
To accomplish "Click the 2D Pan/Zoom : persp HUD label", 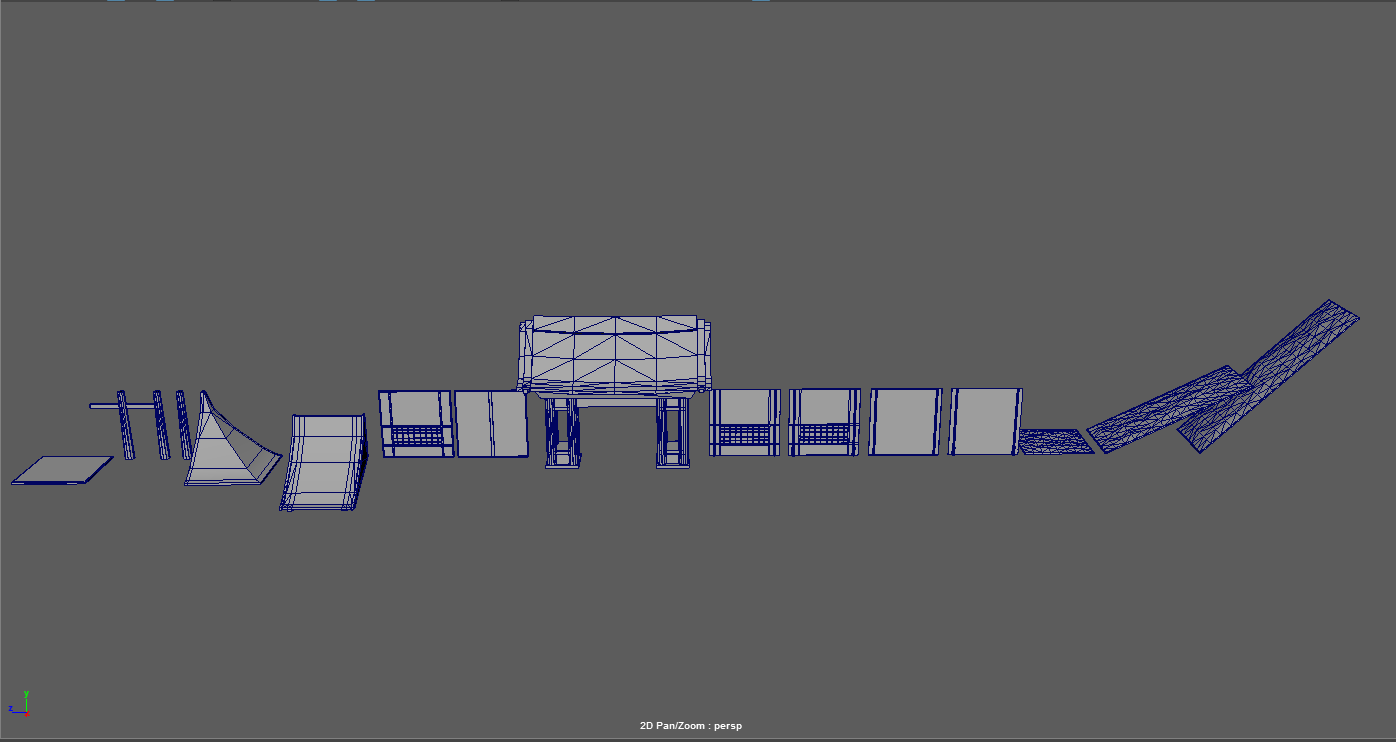I will click(x=690, y=724).
